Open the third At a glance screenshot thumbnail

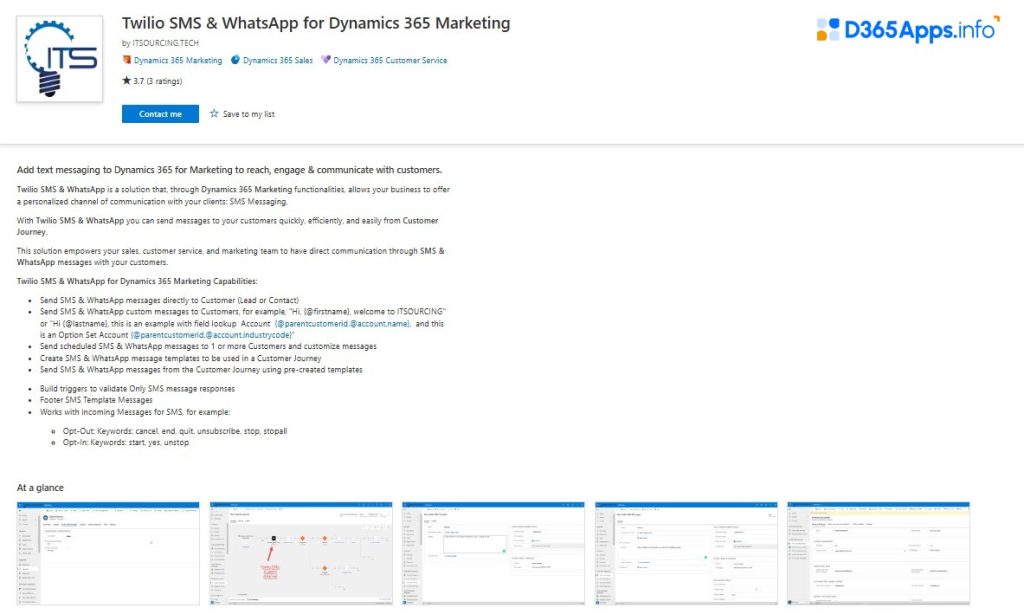click(494, 554)
